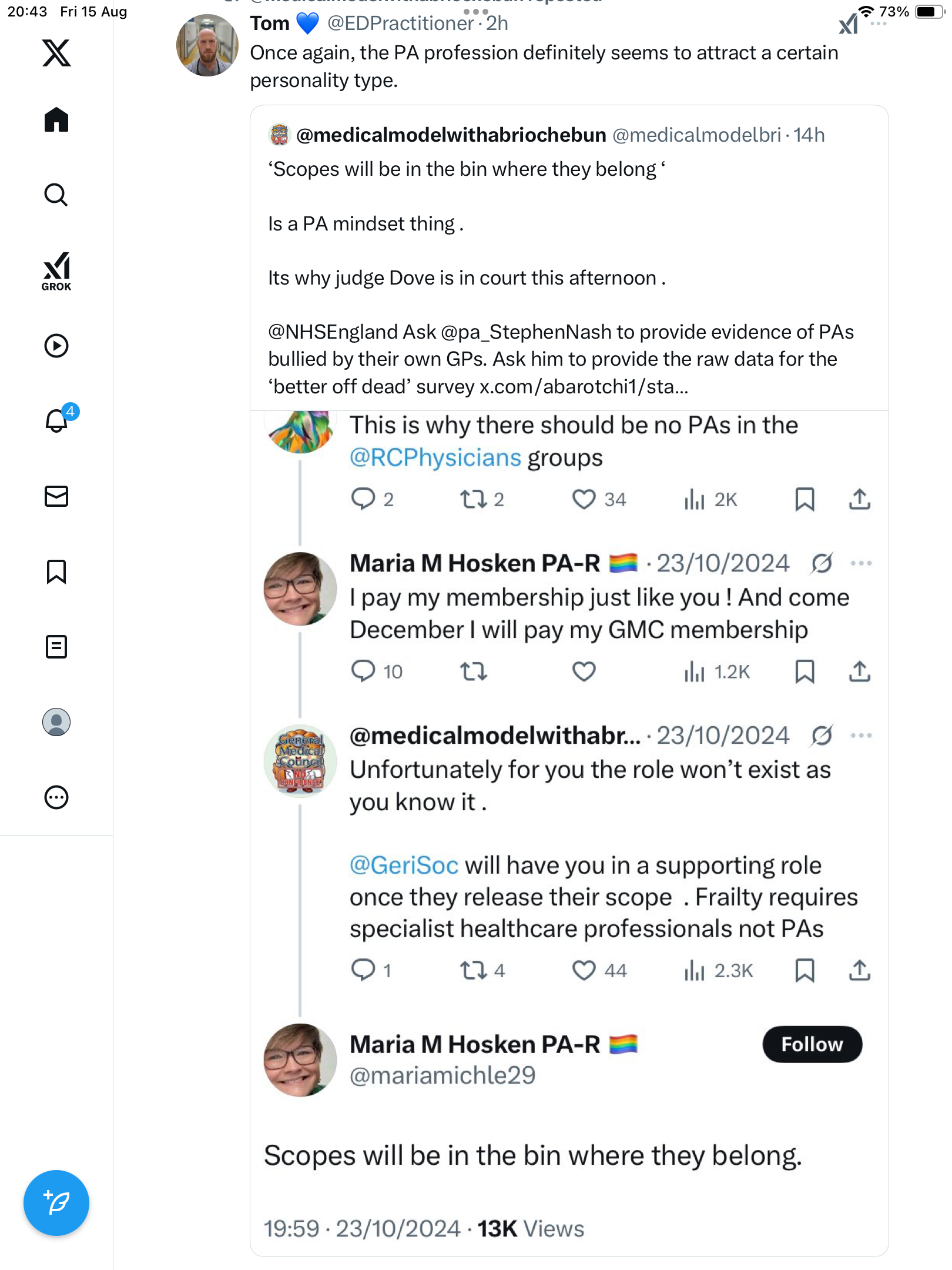Open more options on @medicalmodelwithabr reply
This screenshot has width=952, height=1270.
point(861,736)
